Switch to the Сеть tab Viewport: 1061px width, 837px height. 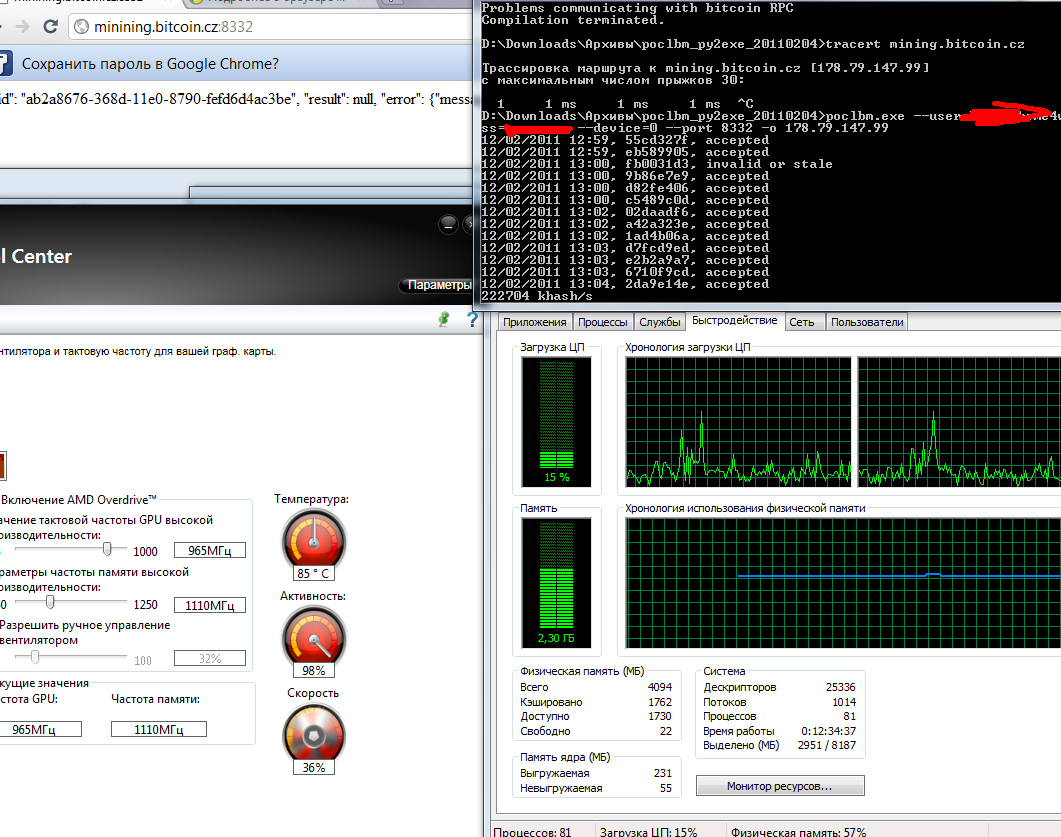point(802,322)
